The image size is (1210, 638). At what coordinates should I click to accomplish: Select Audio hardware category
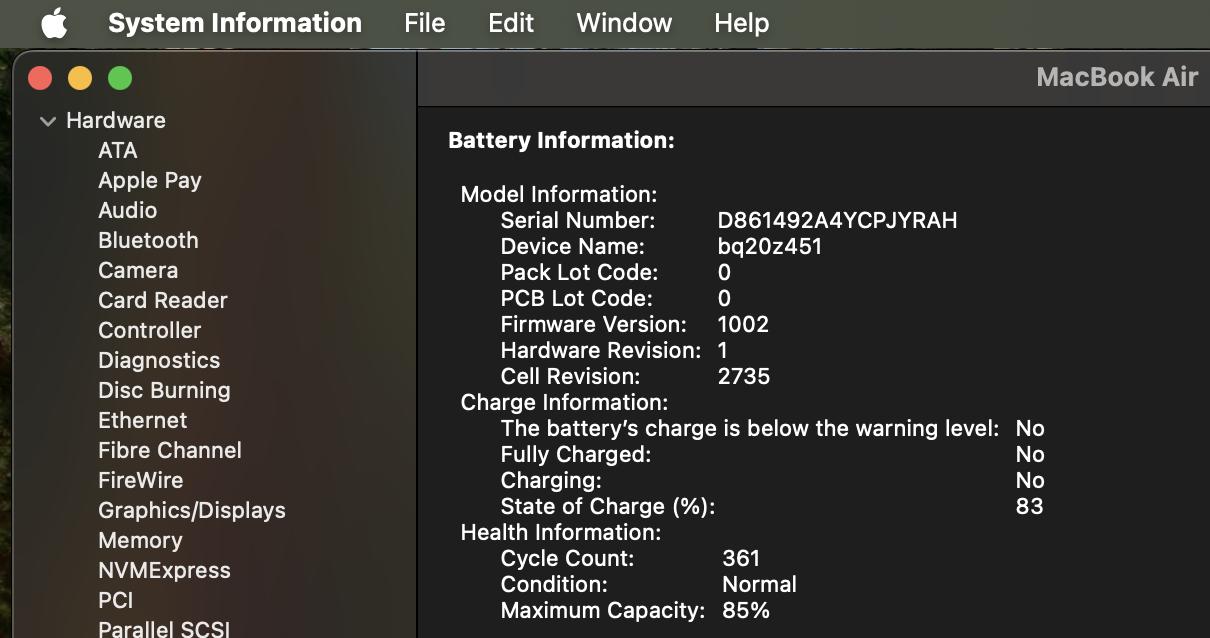point(127,210)
